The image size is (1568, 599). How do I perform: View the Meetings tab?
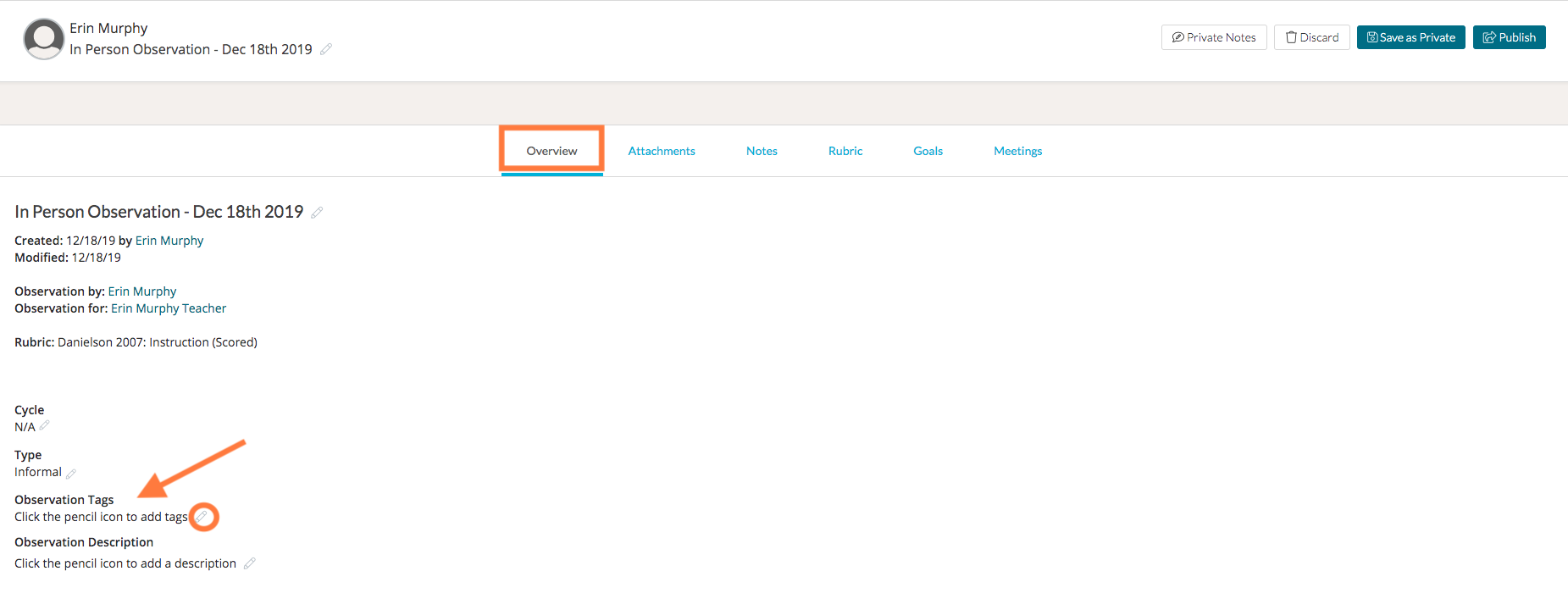point(1017,151)
